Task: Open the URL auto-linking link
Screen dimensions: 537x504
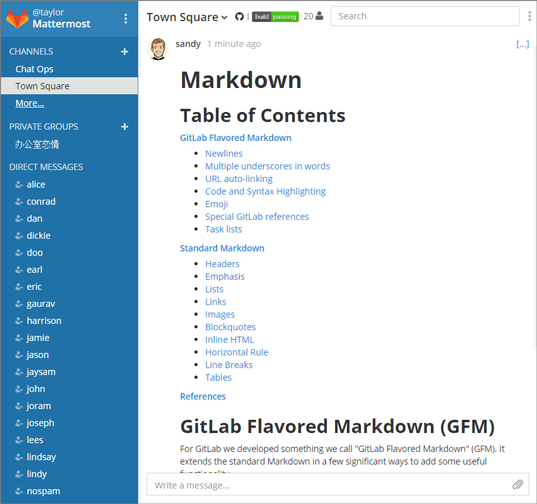Action: [239, 179]
